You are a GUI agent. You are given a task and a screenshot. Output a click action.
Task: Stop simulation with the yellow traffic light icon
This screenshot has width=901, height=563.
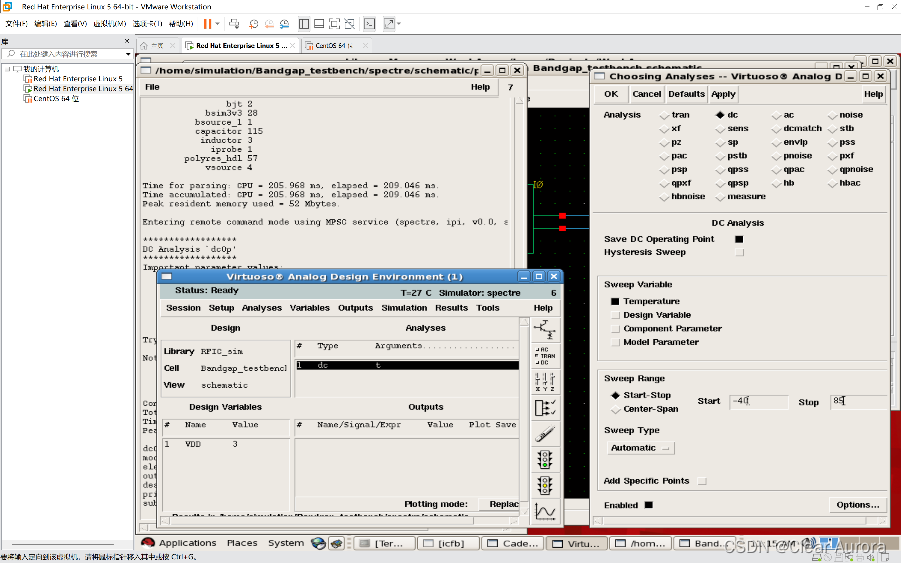click(544, 485)
